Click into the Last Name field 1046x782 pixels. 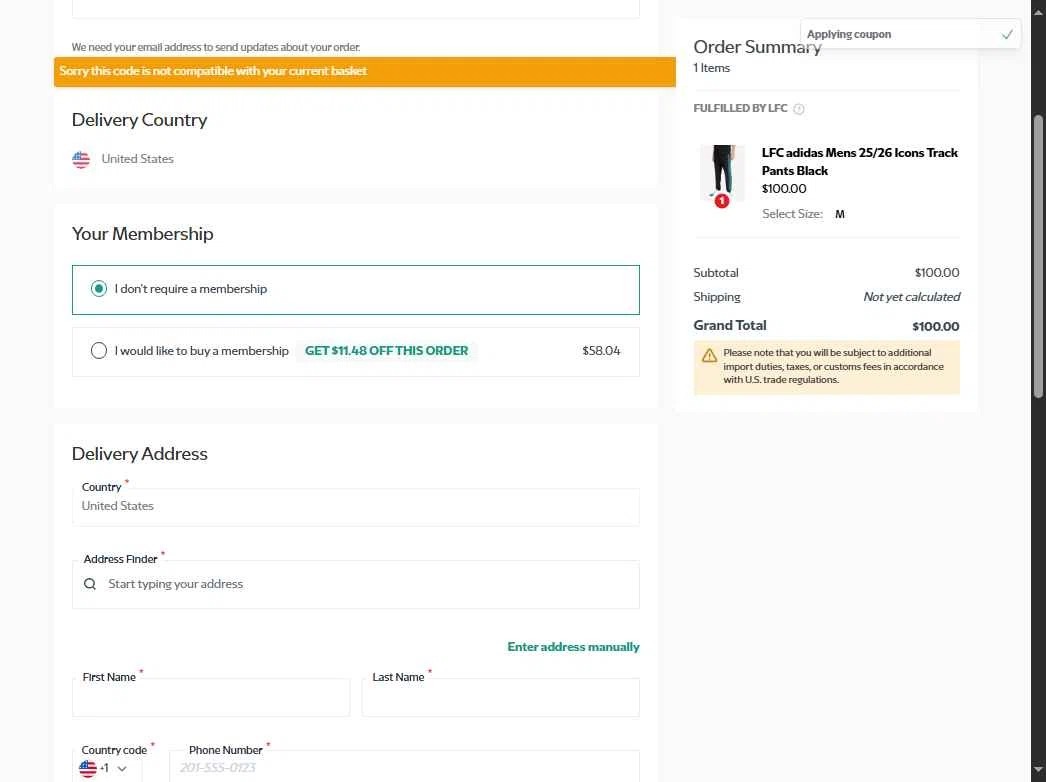500,698
